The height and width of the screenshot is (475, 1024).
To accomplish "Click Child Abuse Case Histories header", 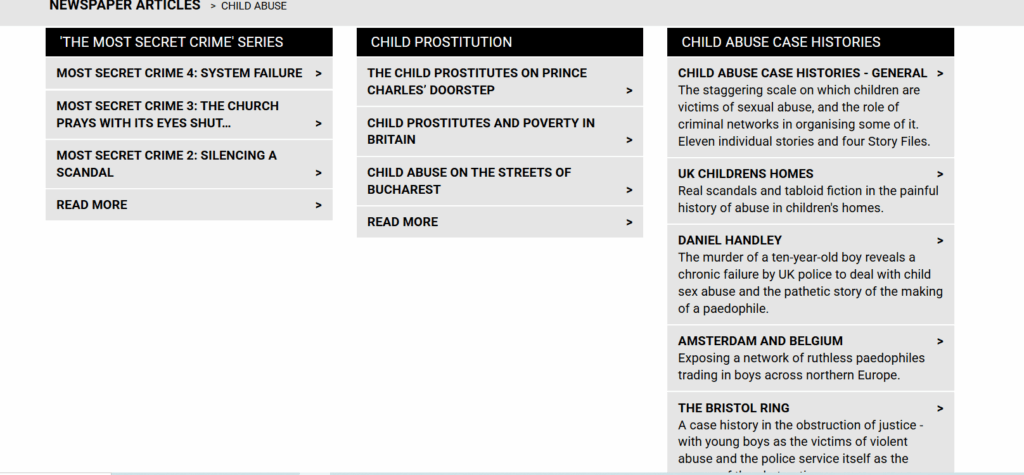I will point(781,42).
